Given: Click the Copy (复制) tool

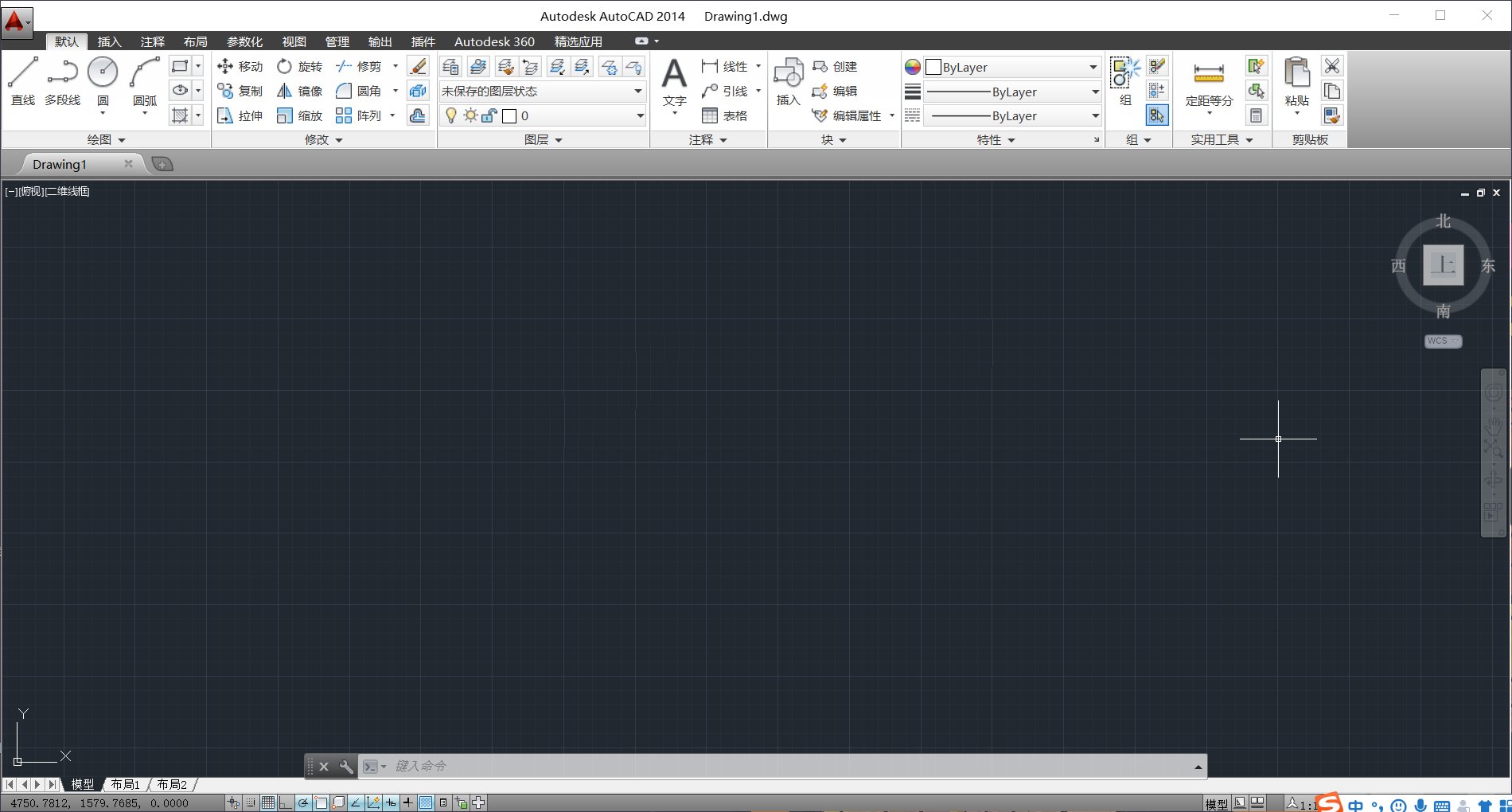Looking at the screenshot, I should click(240, 92).
